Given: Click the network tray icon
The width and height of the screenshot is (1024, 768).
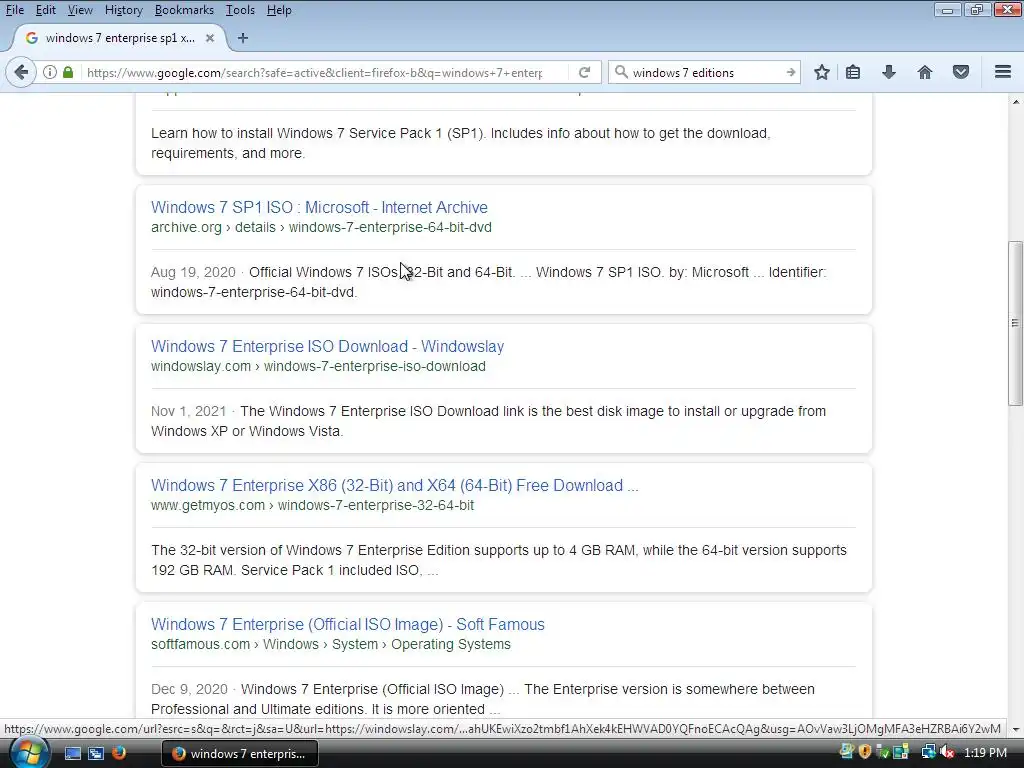Looking at the screenshot, I should (x=927, y=753).
